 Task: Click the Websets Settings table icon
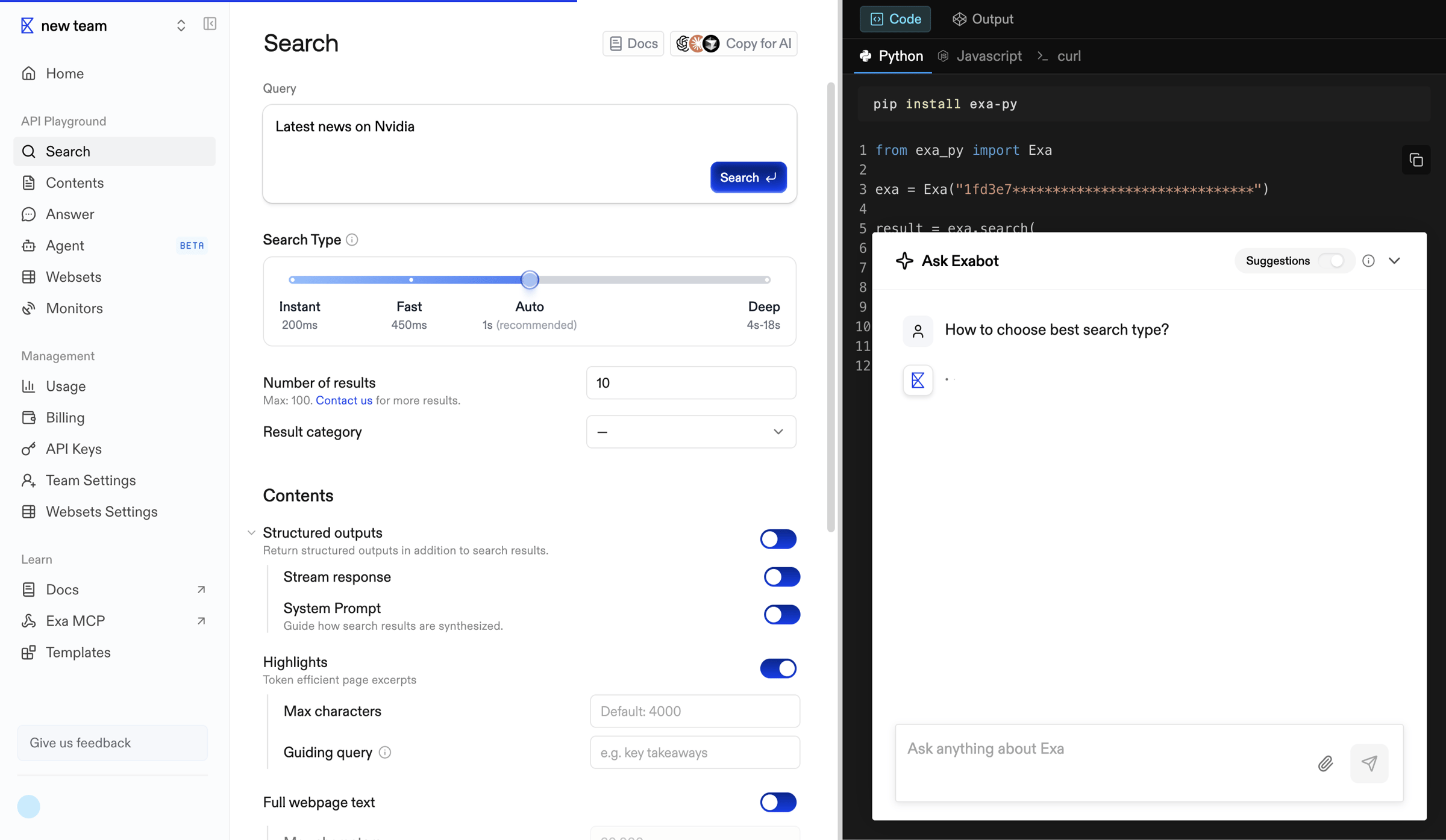[28, 511]
